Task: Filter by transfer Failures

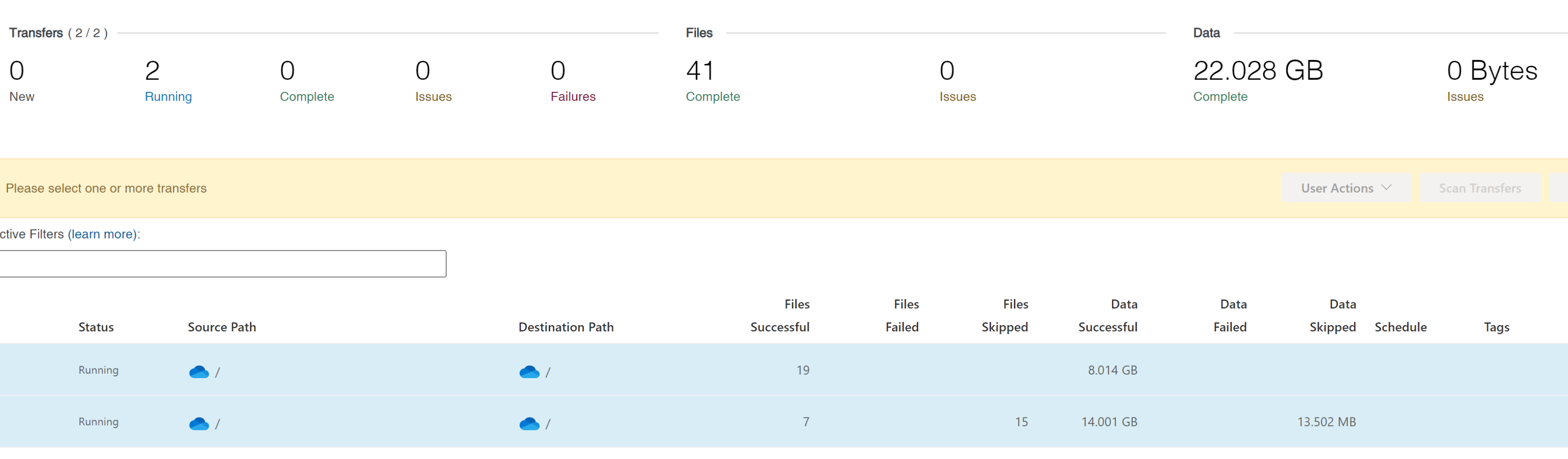Action: click(x=573, y=82)
